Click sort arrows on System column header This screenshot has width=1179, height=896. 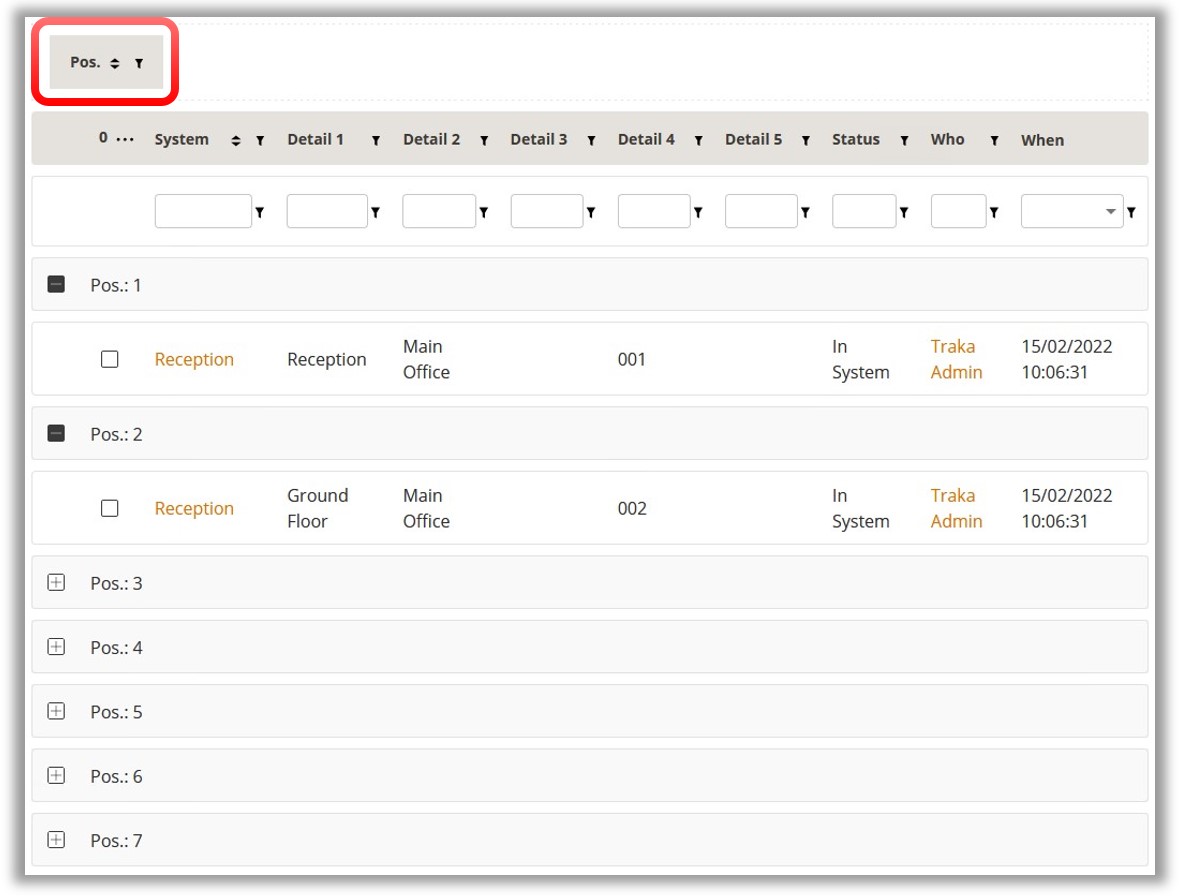point(236,141)
